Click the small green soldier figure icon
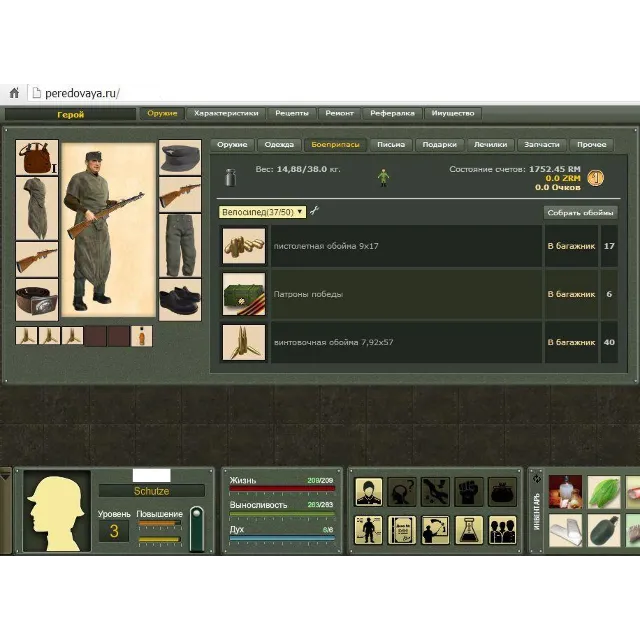The image size is (640, 640). click(383, 178)
